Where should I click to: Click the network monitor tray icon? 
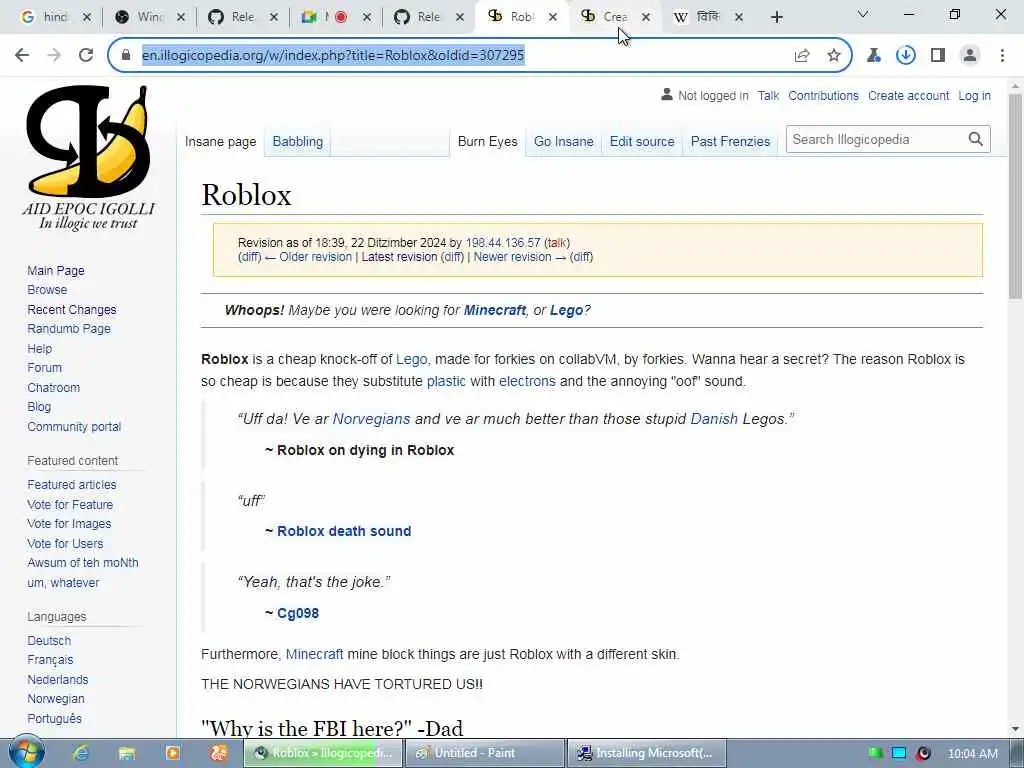tap(899, 753)
